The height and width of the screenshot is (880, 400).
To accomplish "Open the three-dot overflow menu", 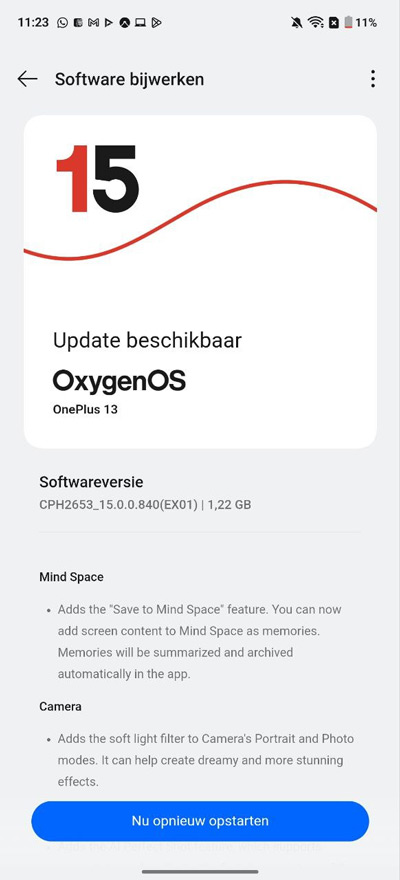I will 373,79.
